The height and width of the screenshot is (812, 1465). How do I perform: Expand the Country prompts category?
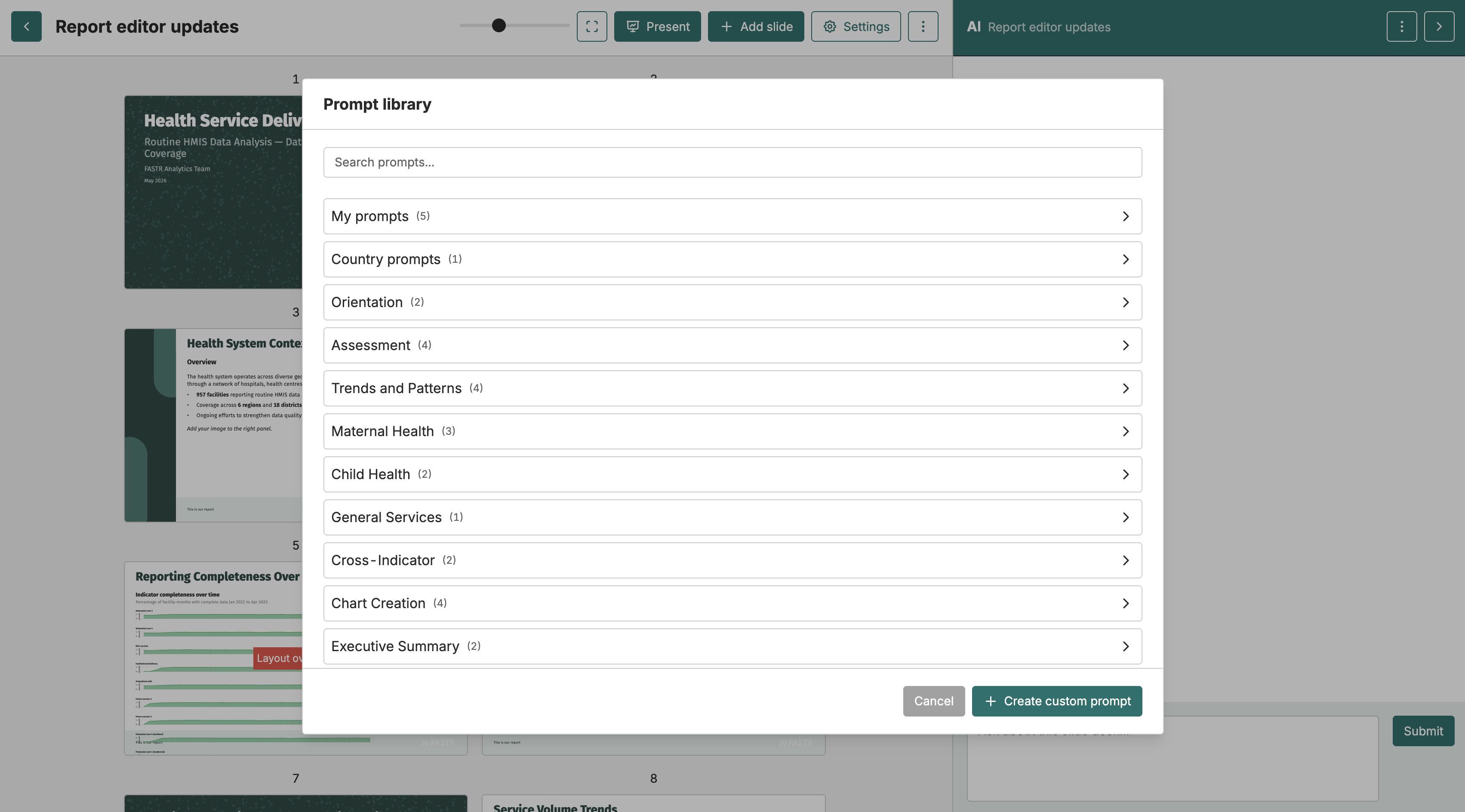(732, 259)
